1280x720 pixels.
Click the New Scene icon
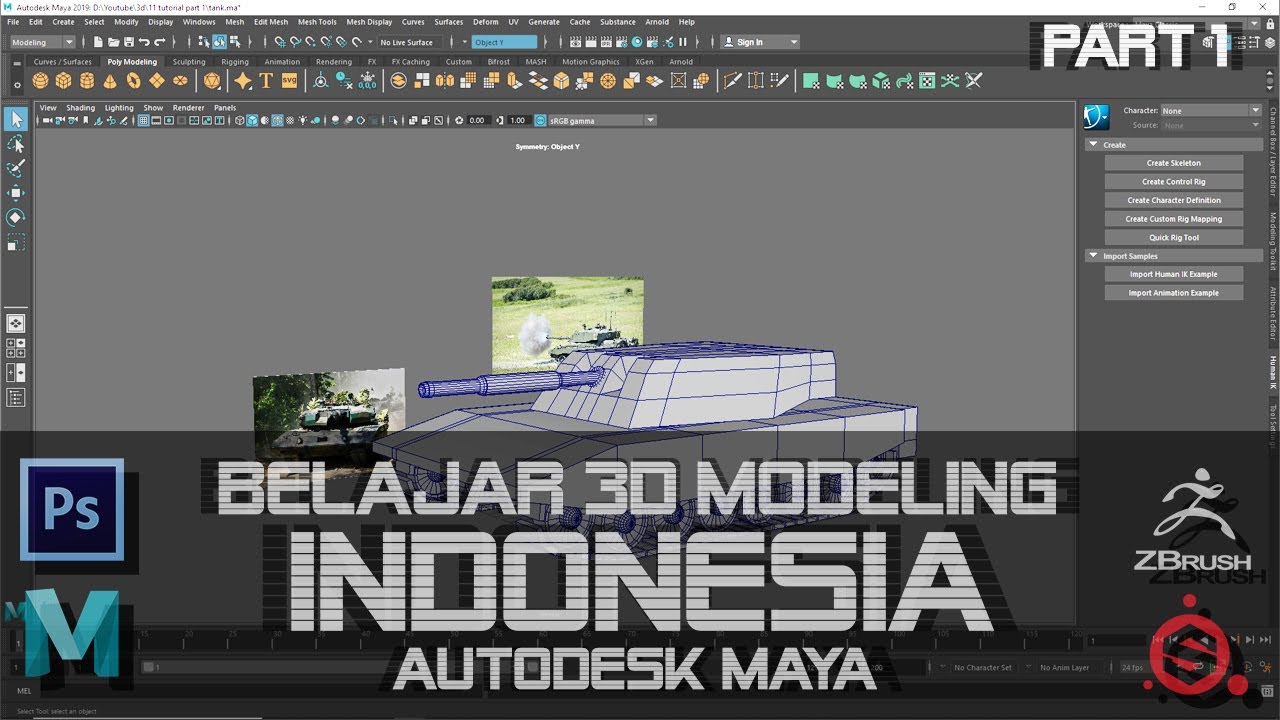pos(98,42)
